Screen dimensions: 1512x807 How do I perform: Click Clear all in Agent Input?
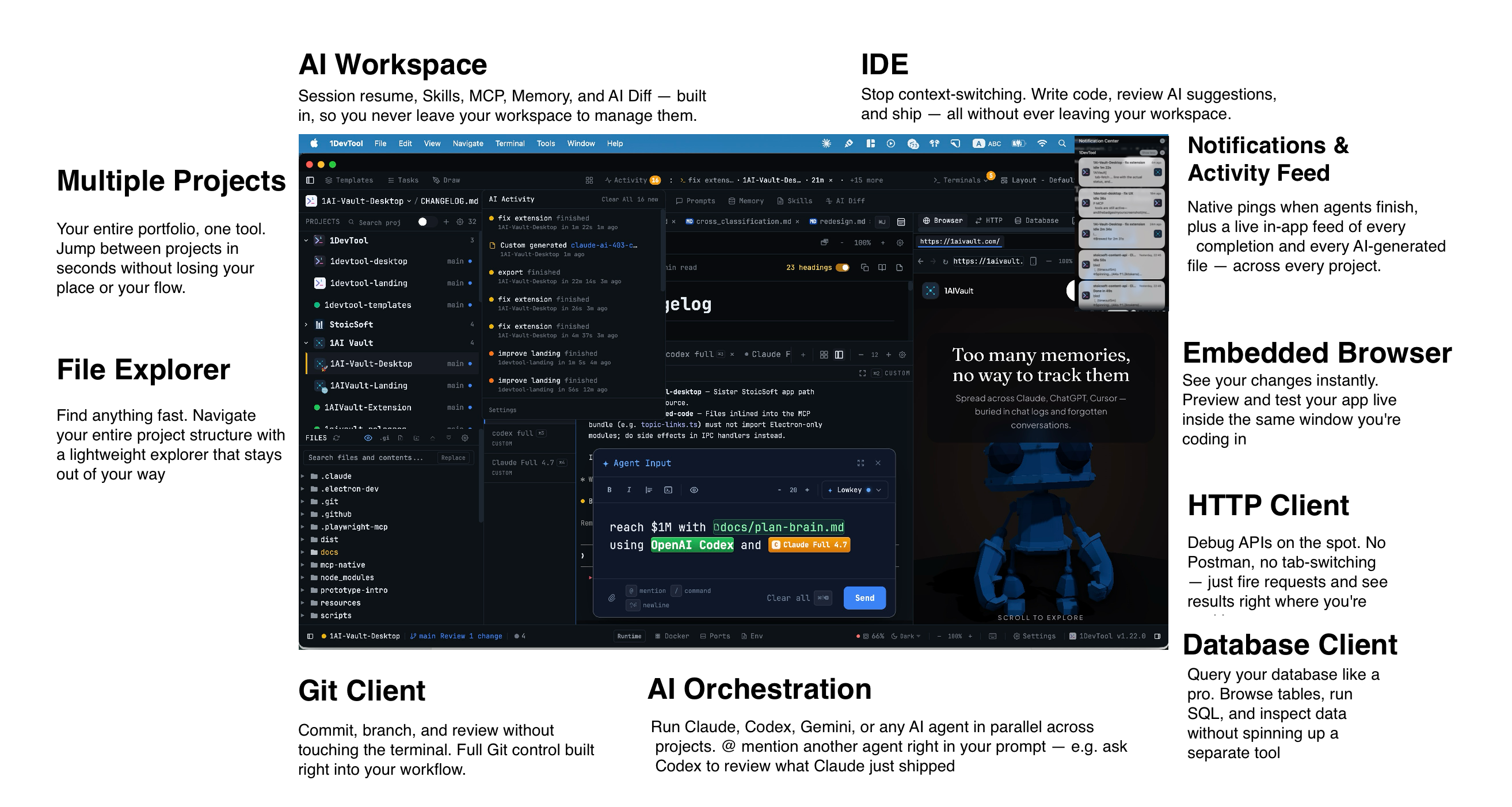click(799, 598)
